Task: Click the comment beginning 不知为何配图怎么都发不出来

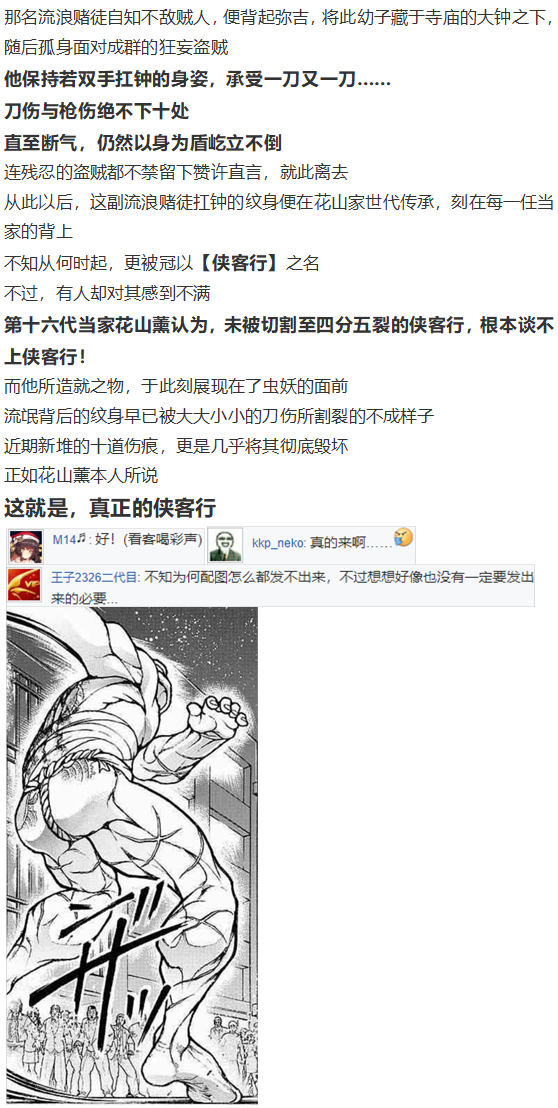Action: click(292, 587)
